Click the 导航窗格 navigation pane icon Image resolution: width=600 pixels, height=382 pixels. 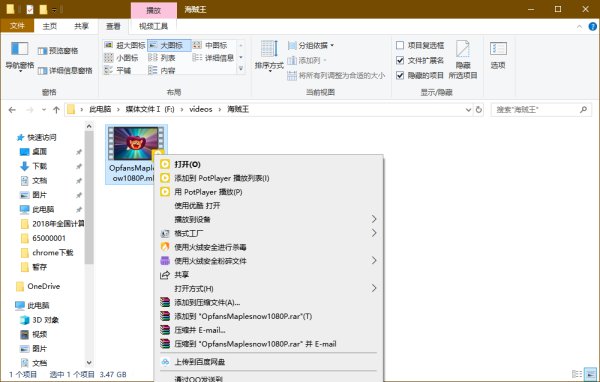[x=20, y=49]
